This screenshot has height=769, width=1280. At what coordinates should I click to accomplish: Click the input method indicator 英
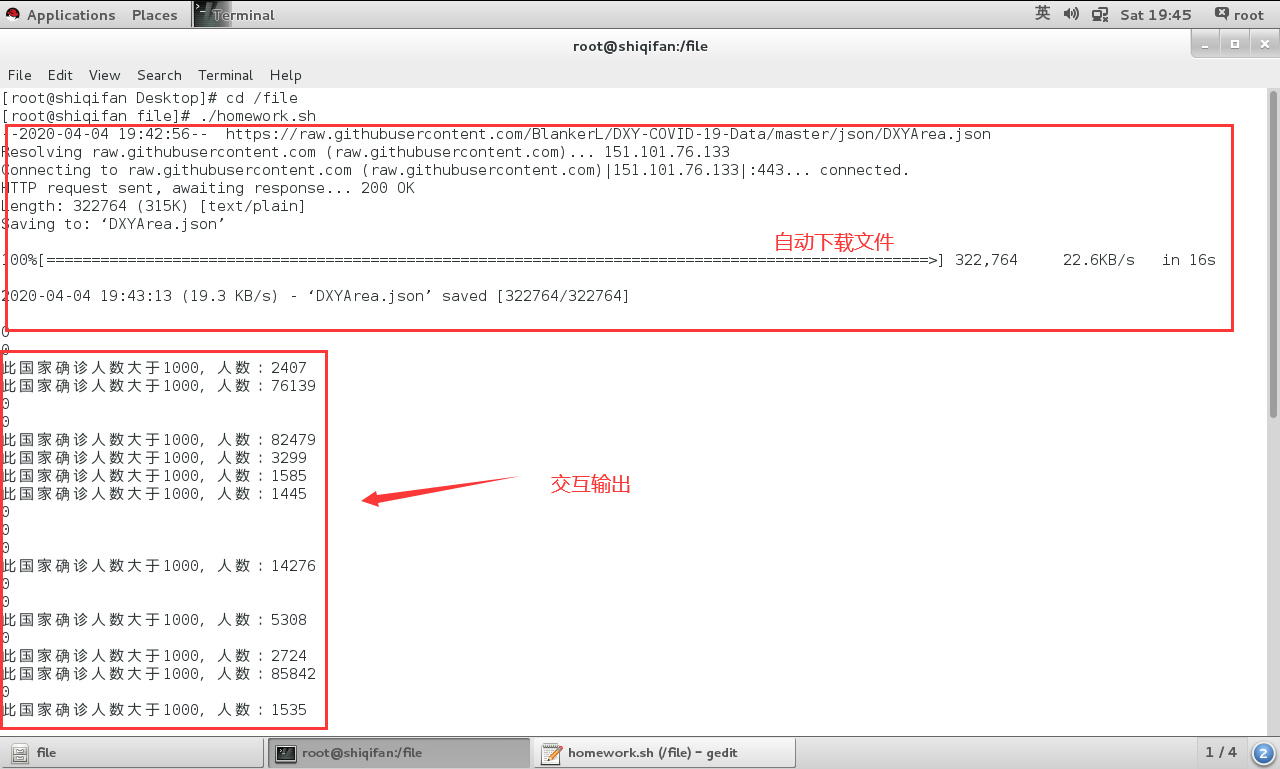coord(1042,14)
